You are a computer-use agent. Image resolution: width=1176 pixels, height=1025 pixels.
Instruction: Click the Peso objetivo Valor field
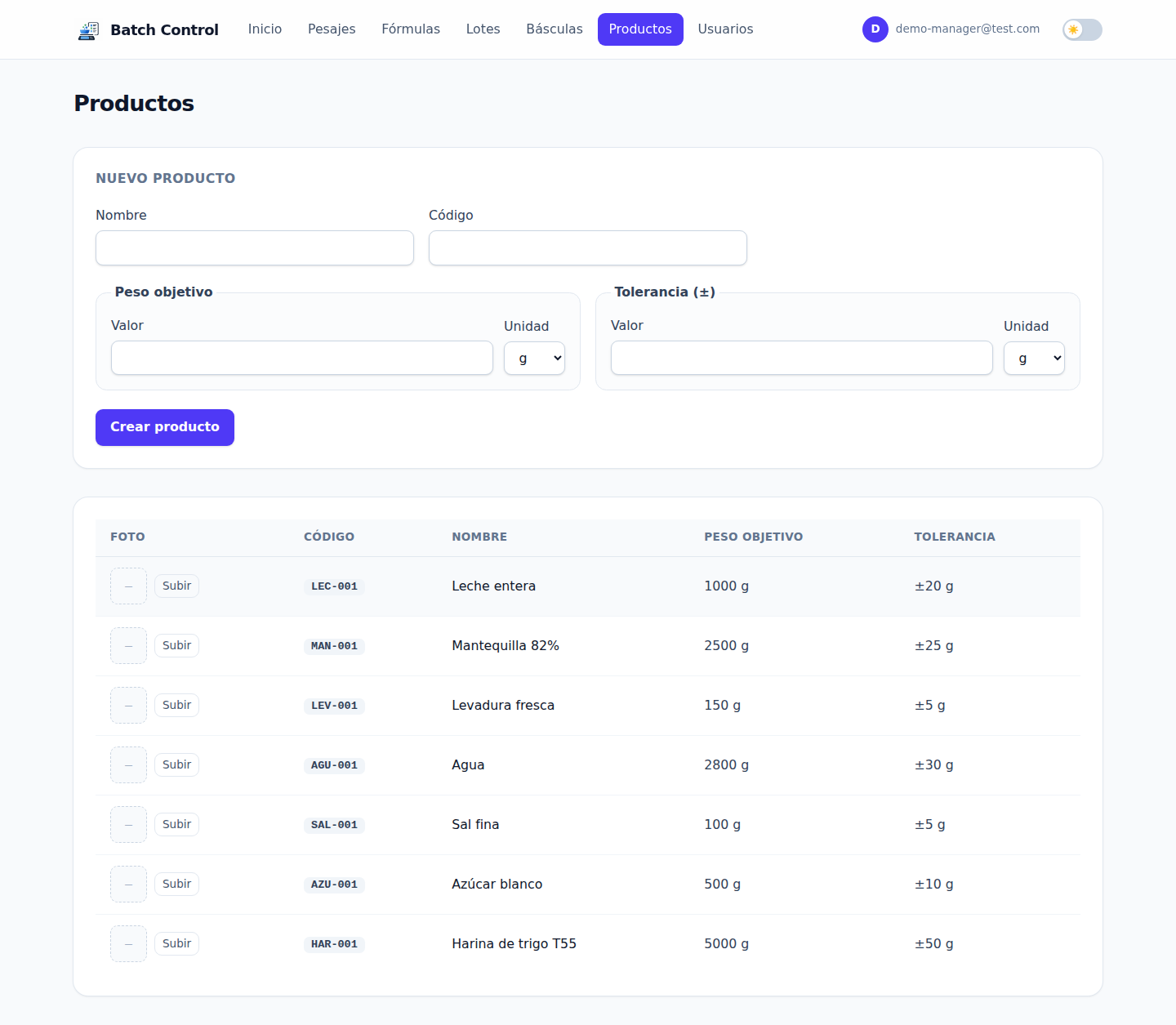pyautogui.click(x=302, y=359)
